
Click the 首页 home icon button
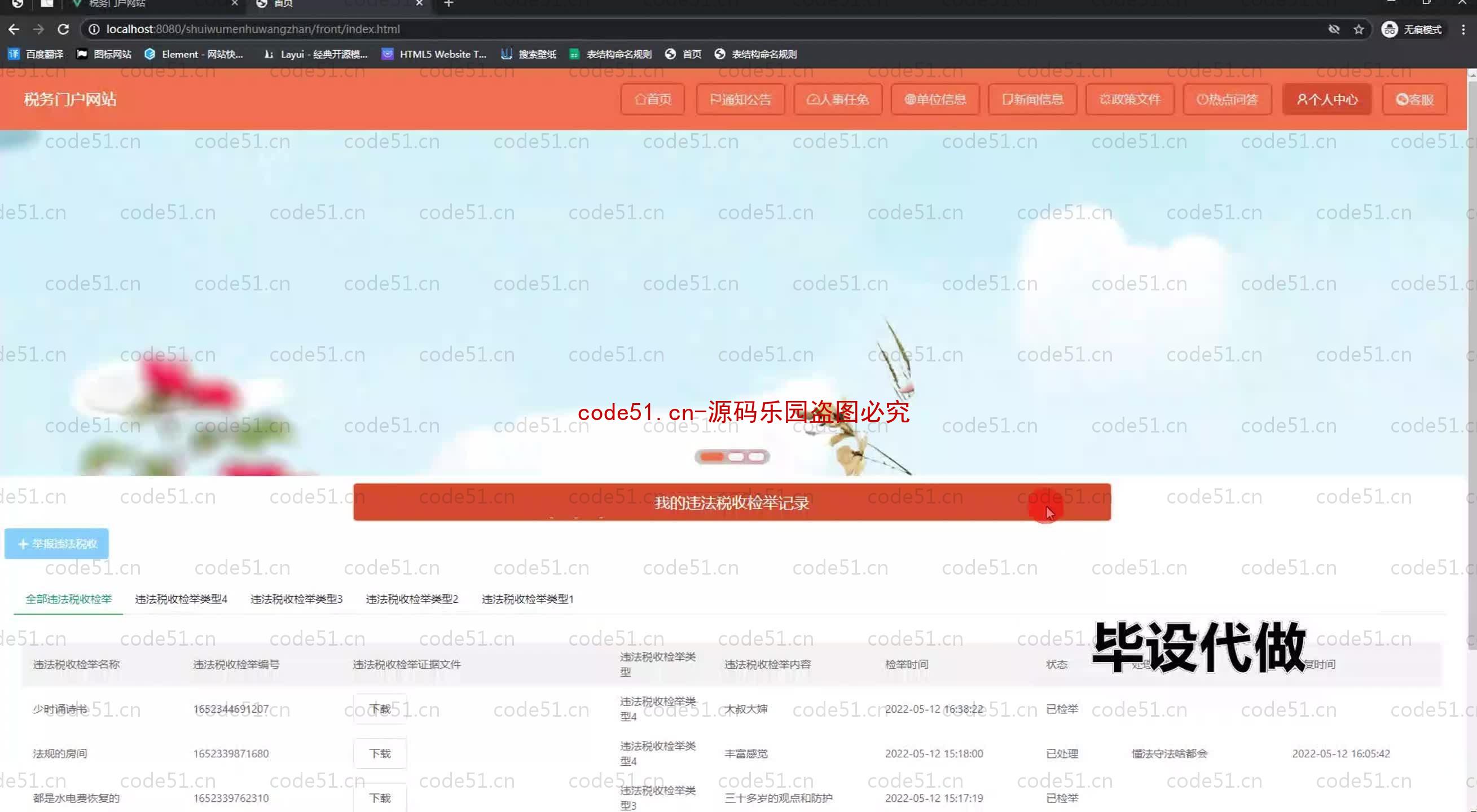point(653,99)
